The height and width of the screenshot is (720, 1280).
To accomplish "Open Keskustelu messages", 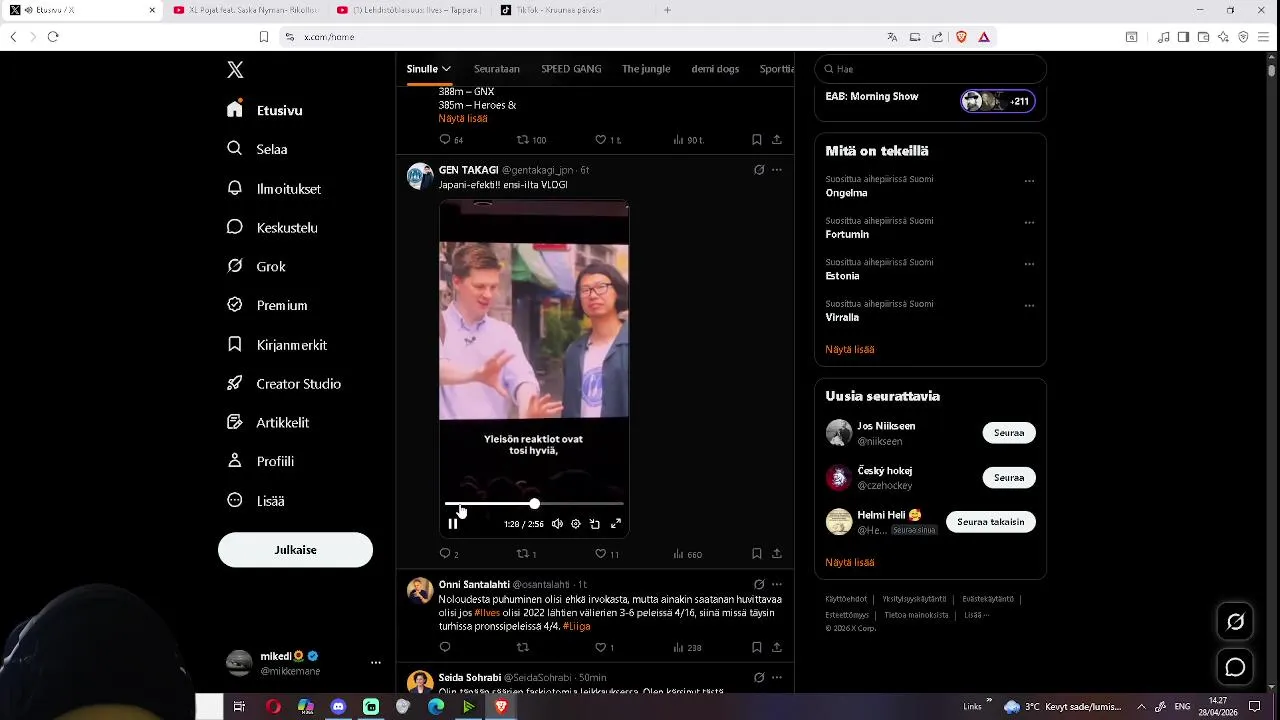I will [x=272, y=227].
